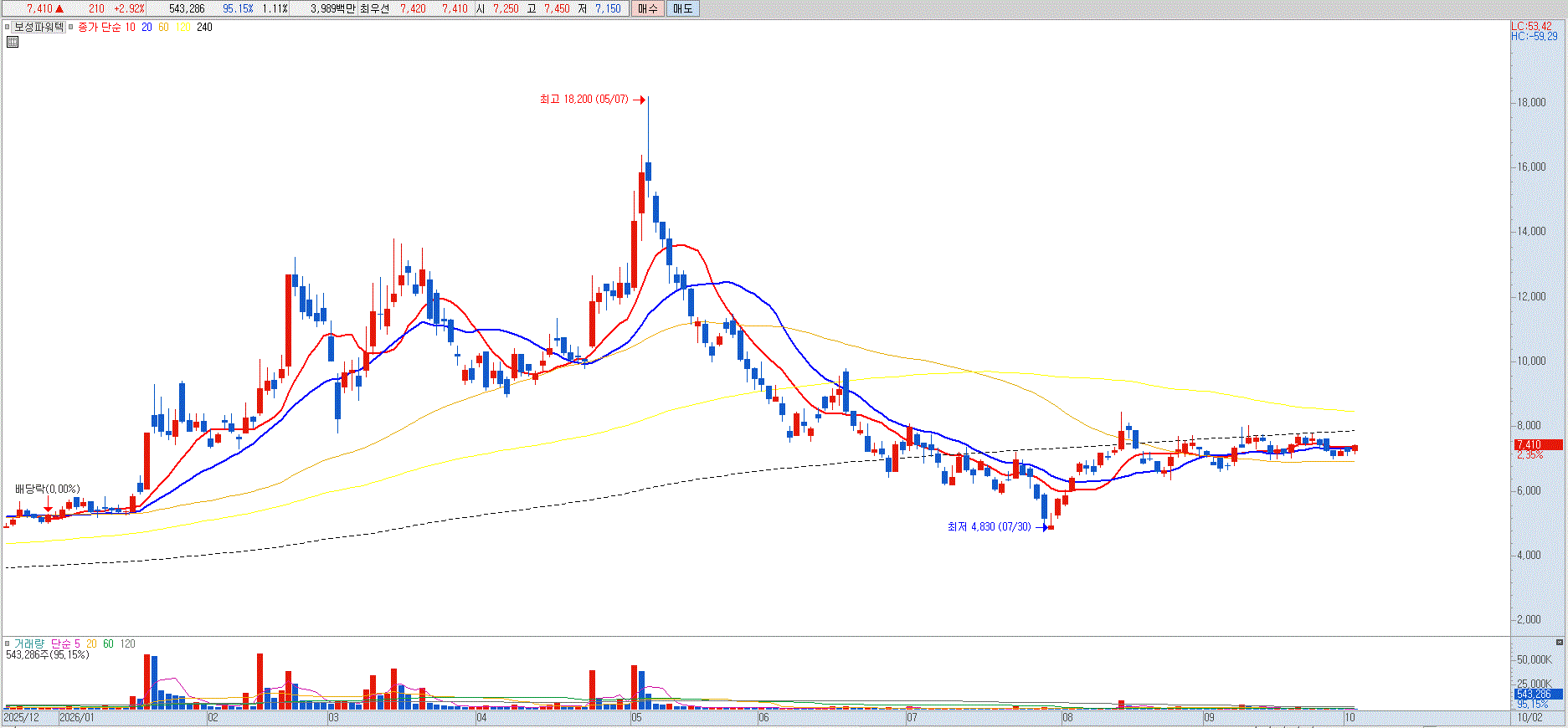Click the +2,92% change rate value
The width and height of the screenshot is (1568, 728).
click(129, 8)
